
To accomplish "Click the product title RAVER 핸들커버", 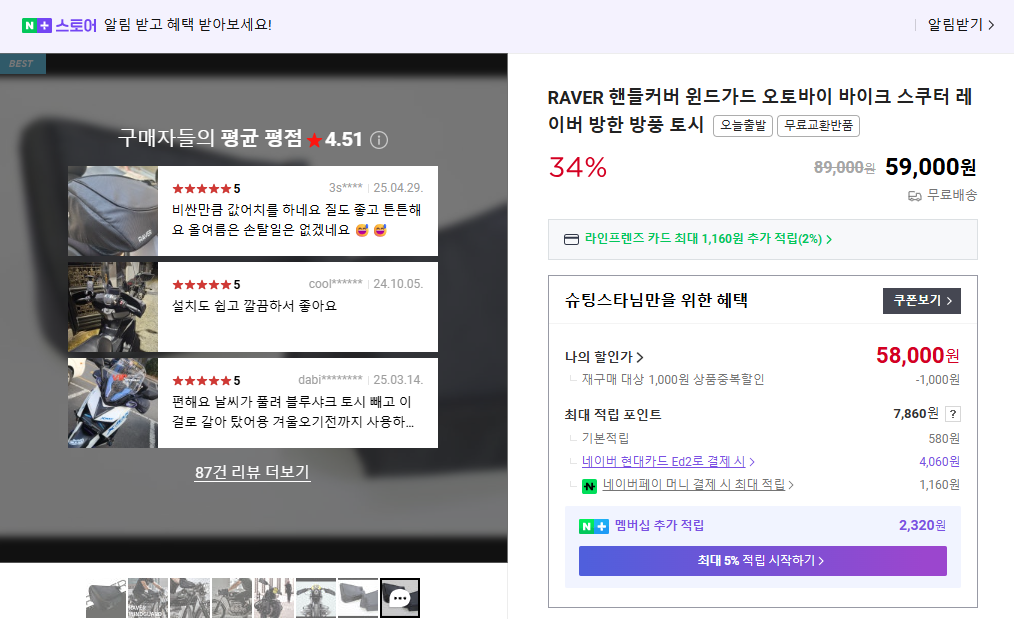I will 760,110.
